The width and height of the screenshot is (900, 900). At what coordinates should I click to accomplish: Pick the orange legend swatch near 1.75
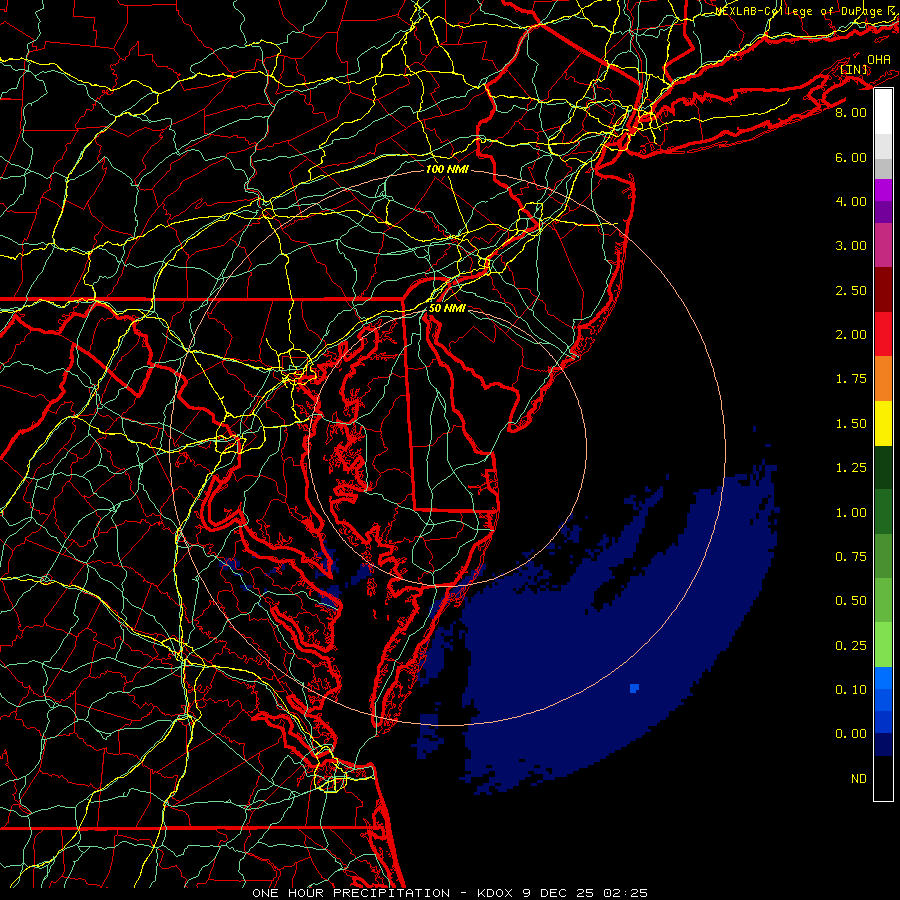(x=883, y=379)
